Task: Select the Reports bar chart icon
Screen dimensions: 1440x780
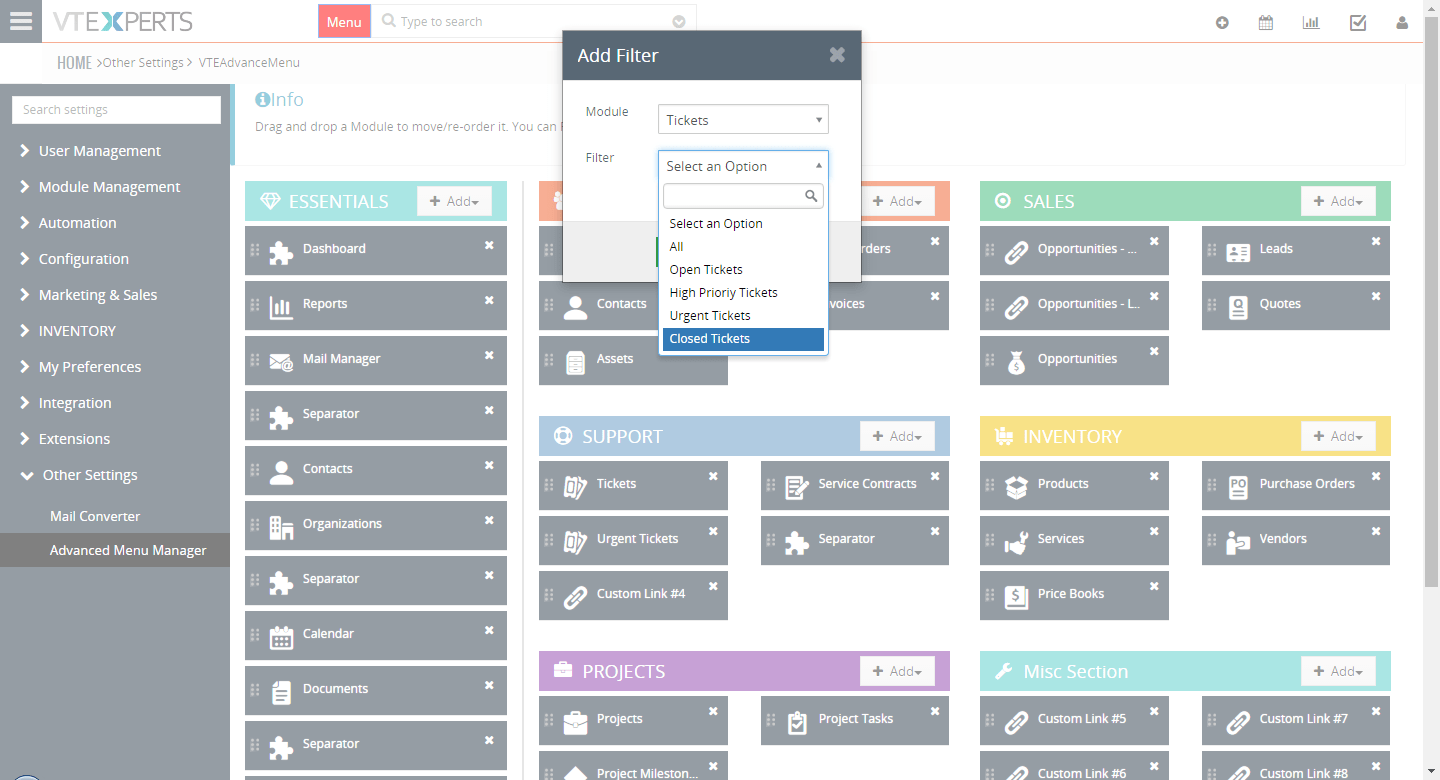Action: click(280, 305)
